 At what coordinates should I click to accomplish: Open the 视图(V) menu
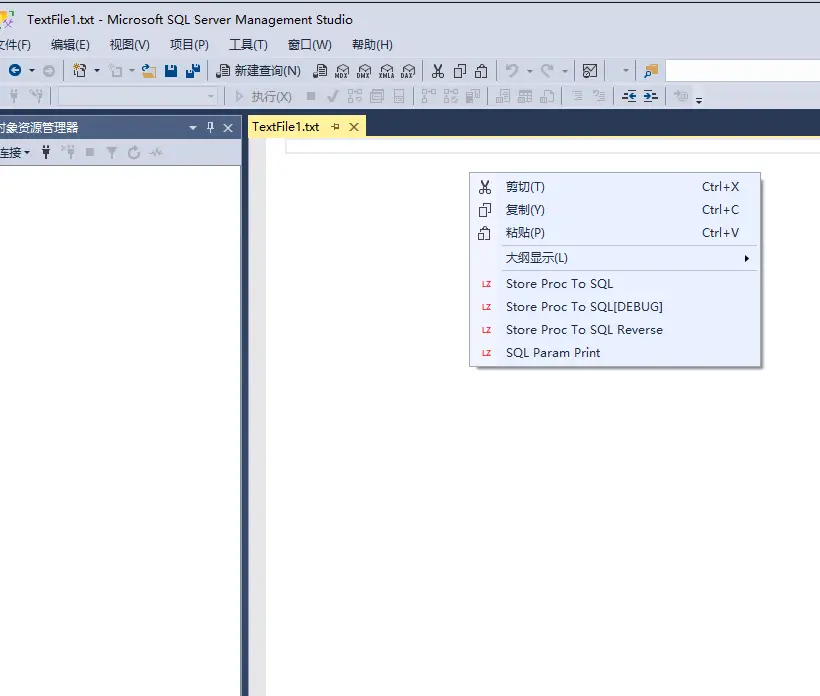pyautogui.click(x=129, y=45)
